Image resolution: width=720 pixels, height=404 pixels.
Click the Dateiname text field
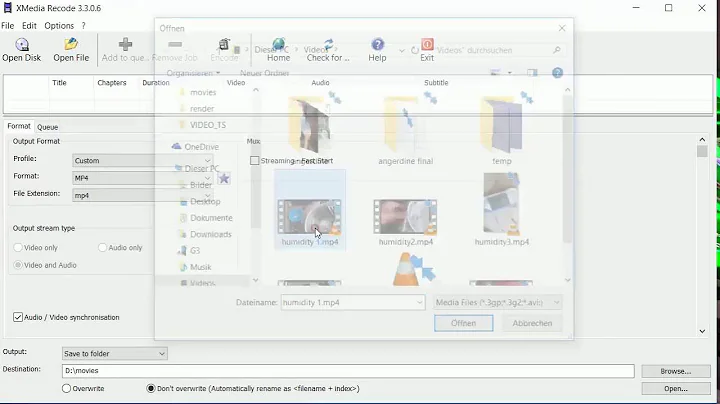coord(353,303)
